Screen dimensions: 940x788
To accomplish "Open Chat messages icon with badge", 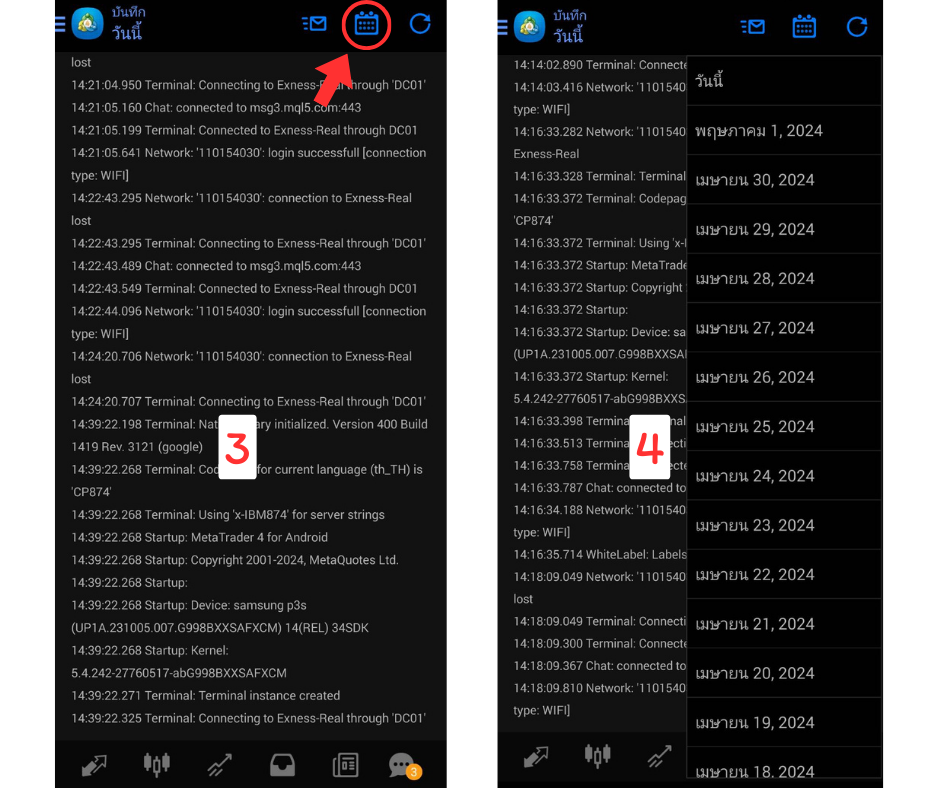I will [x=404, y=766].
